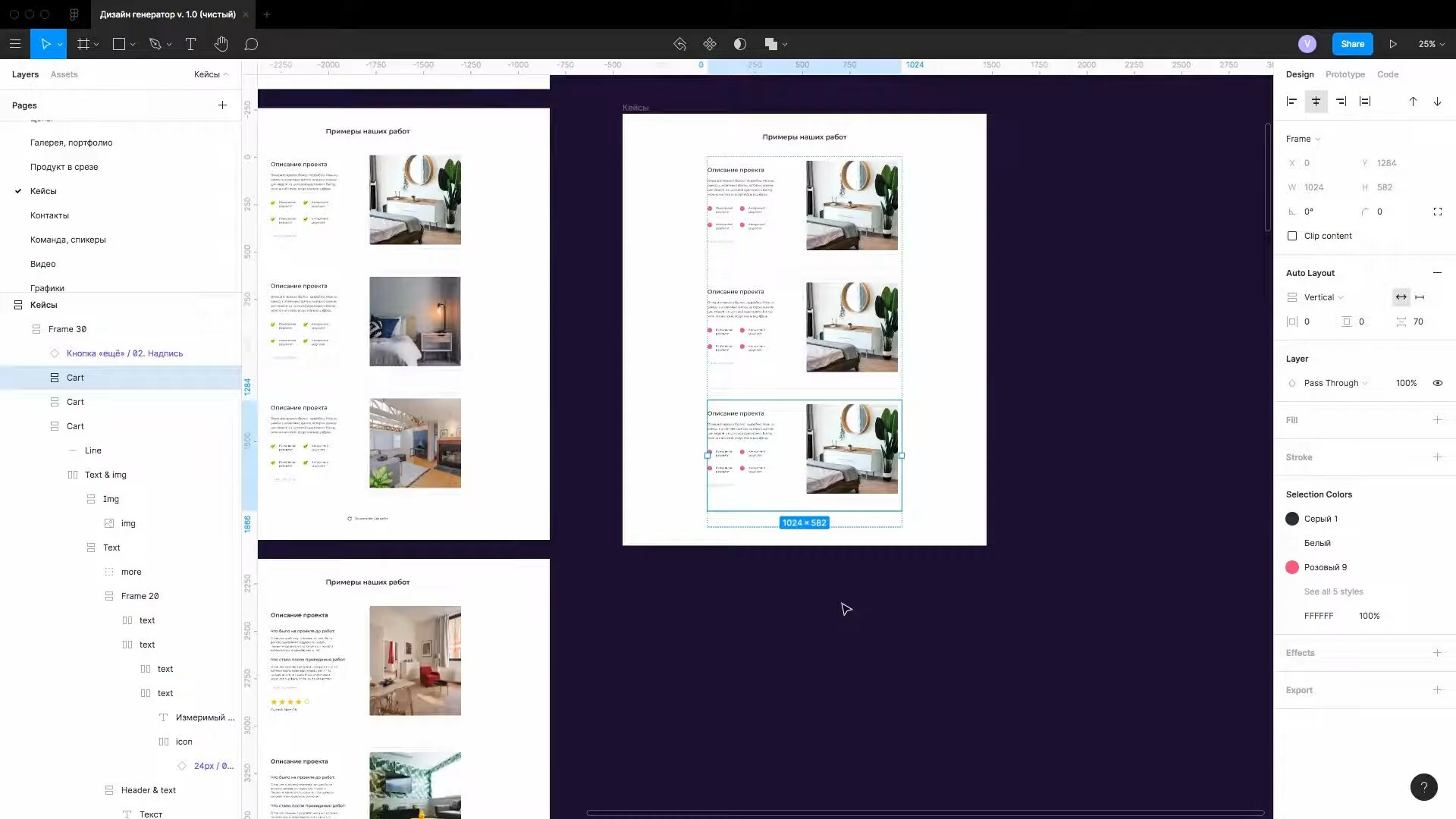
Task: Click the Share button
Action: coord(1352,44)
